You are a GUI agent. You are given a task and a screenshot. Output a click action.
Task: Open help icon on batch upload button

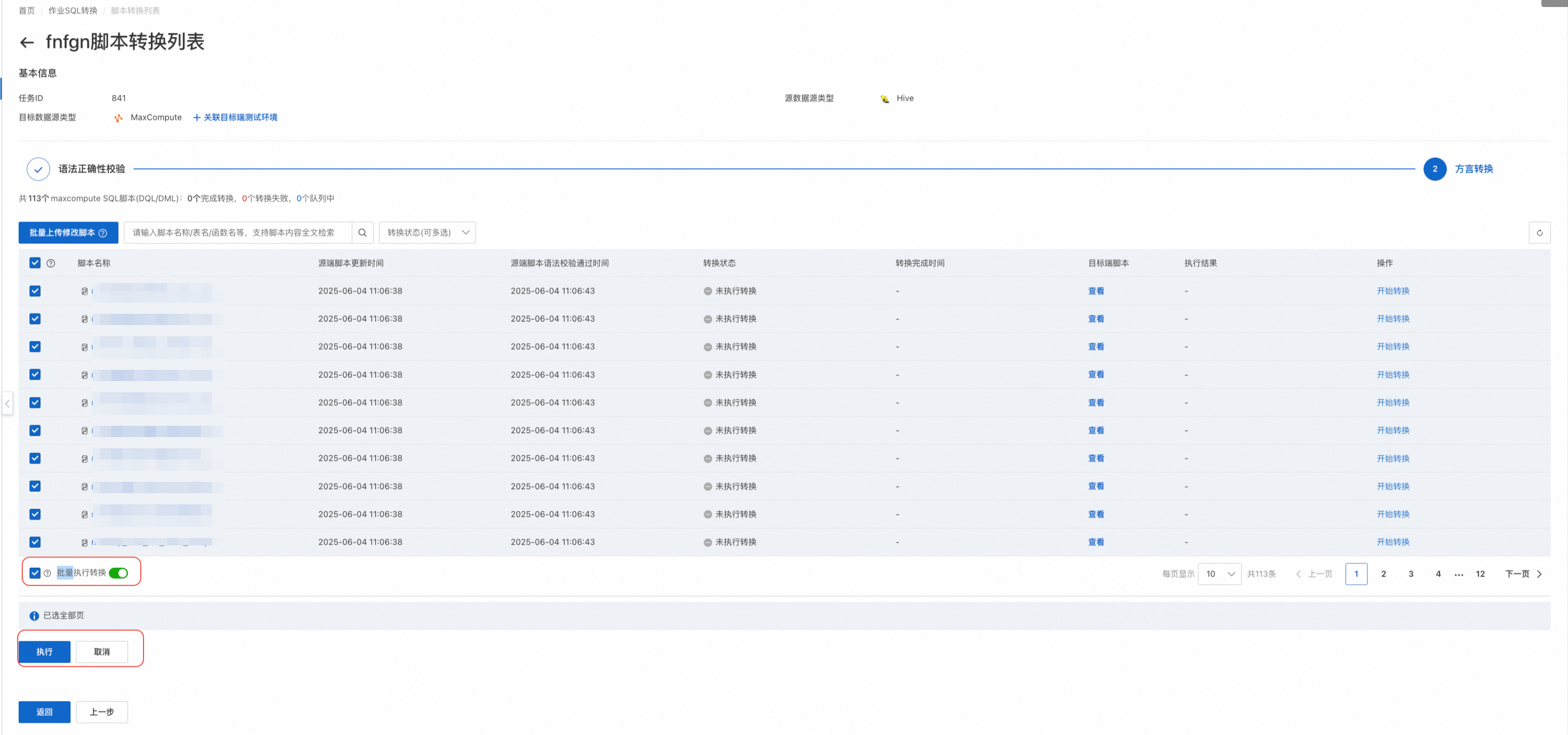point(103,233)
